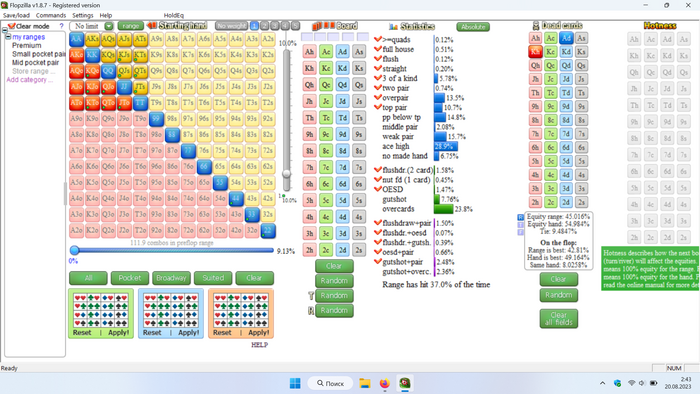Toggle AKs in the starting hand matrix
This screenshot has height=394, width=700.
click(92, 39)
